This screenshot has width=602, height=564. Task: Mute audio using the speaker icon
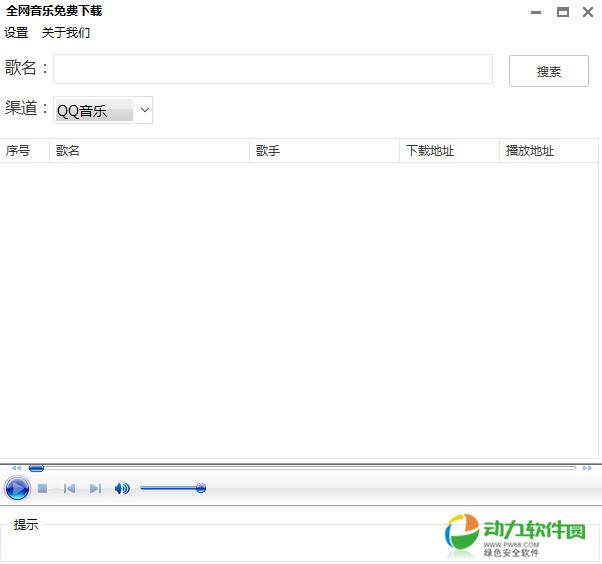click(122, 488)
